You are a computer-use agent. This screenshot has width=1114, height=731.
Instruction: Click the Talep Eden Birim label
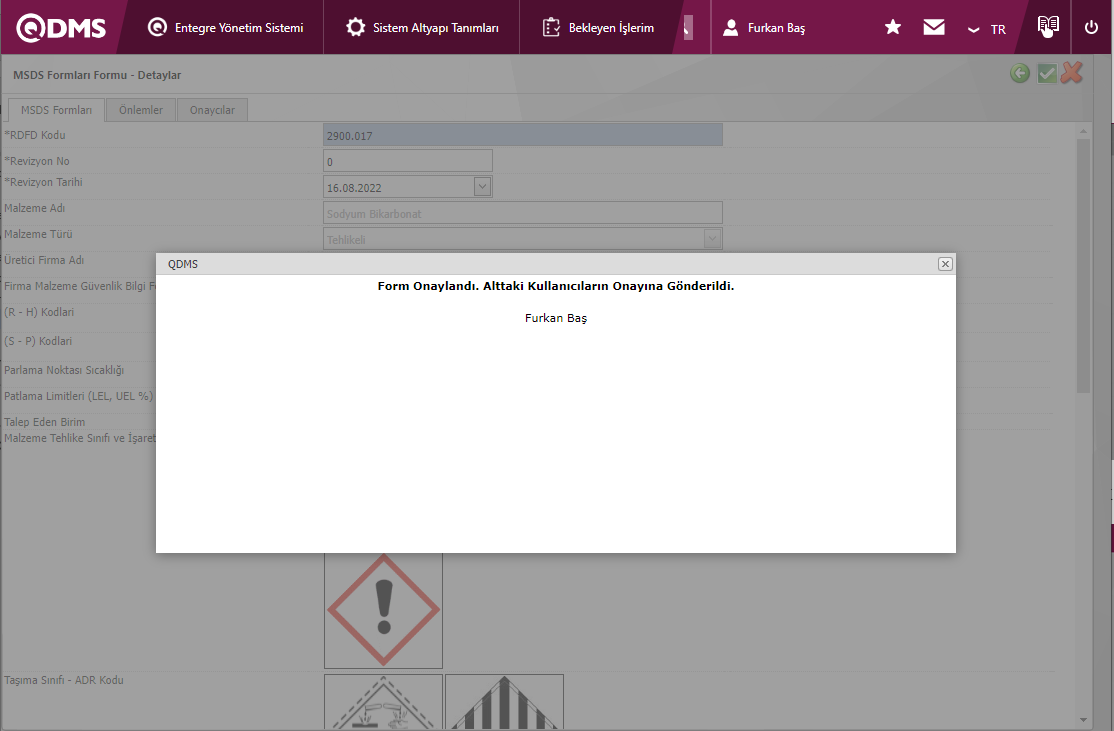45,423
